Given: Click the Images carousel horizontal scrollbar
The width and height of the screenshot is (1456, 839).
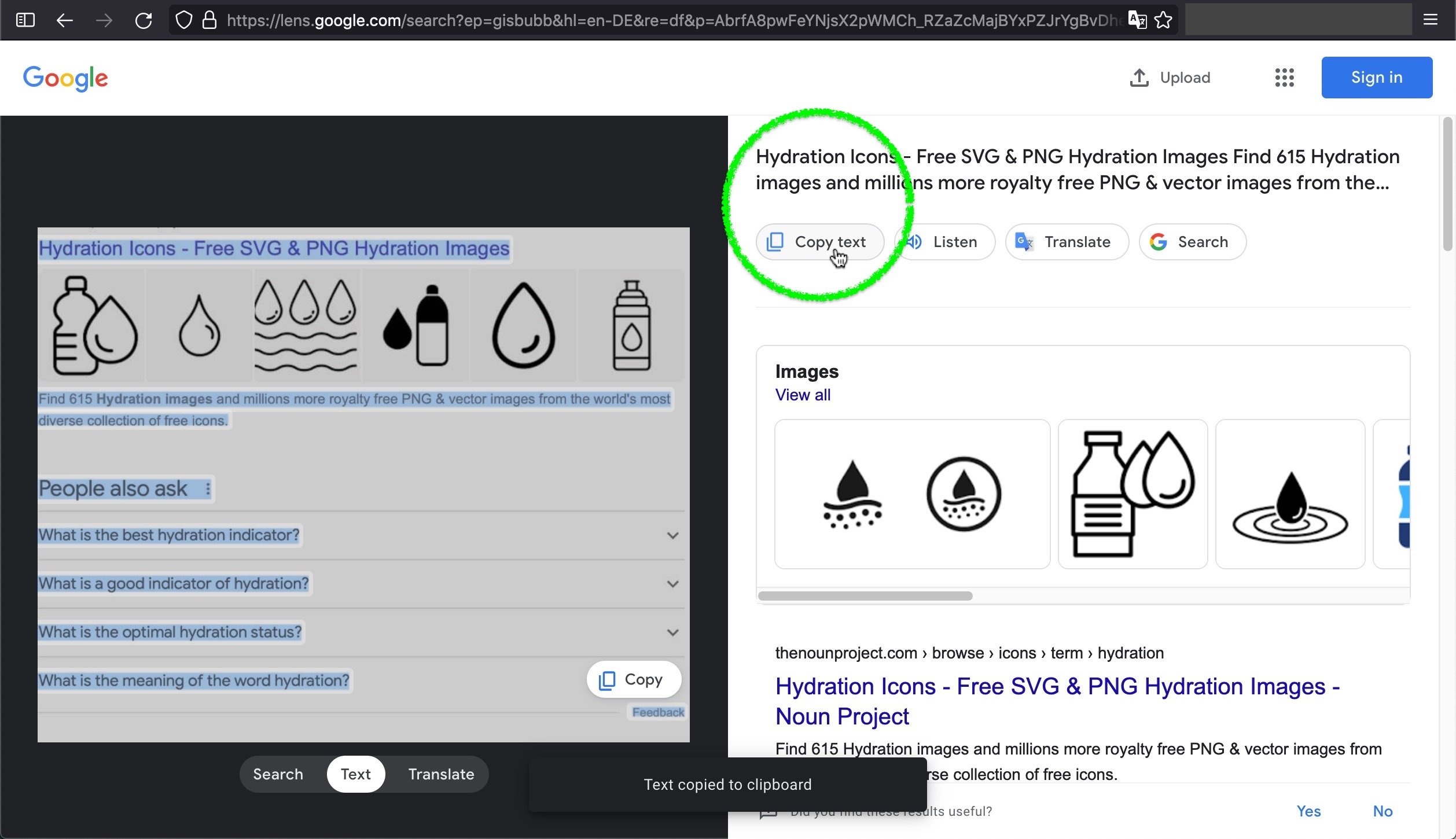Looking at the screenshot, I should coord(865,596).
